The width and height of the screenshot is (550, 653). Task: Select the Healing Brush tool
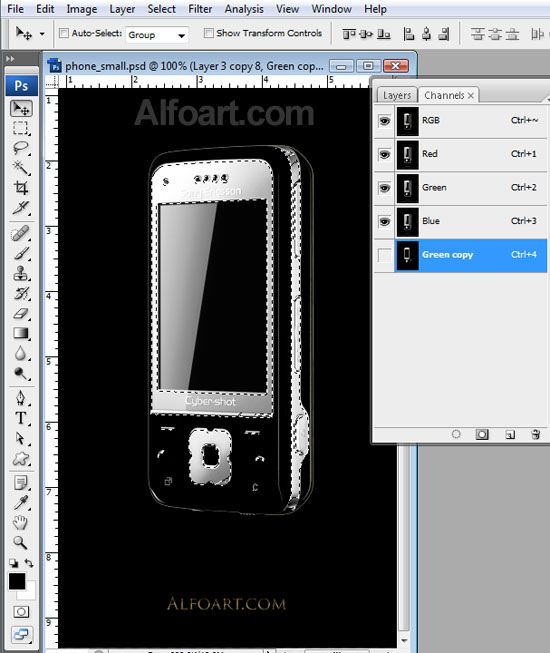pyautogui.click(x=21, y=233)
